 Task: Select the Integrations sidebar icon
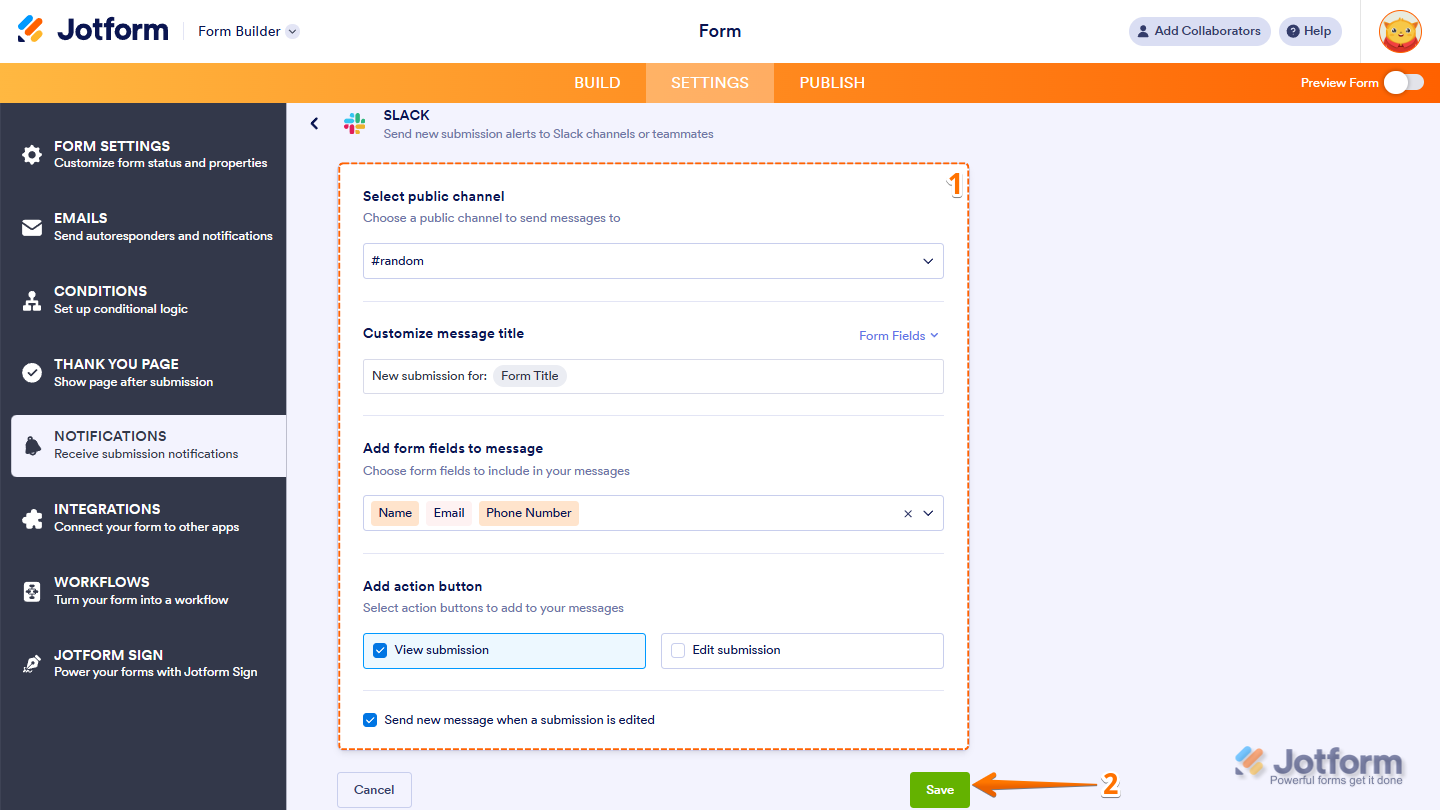(31, 517)
